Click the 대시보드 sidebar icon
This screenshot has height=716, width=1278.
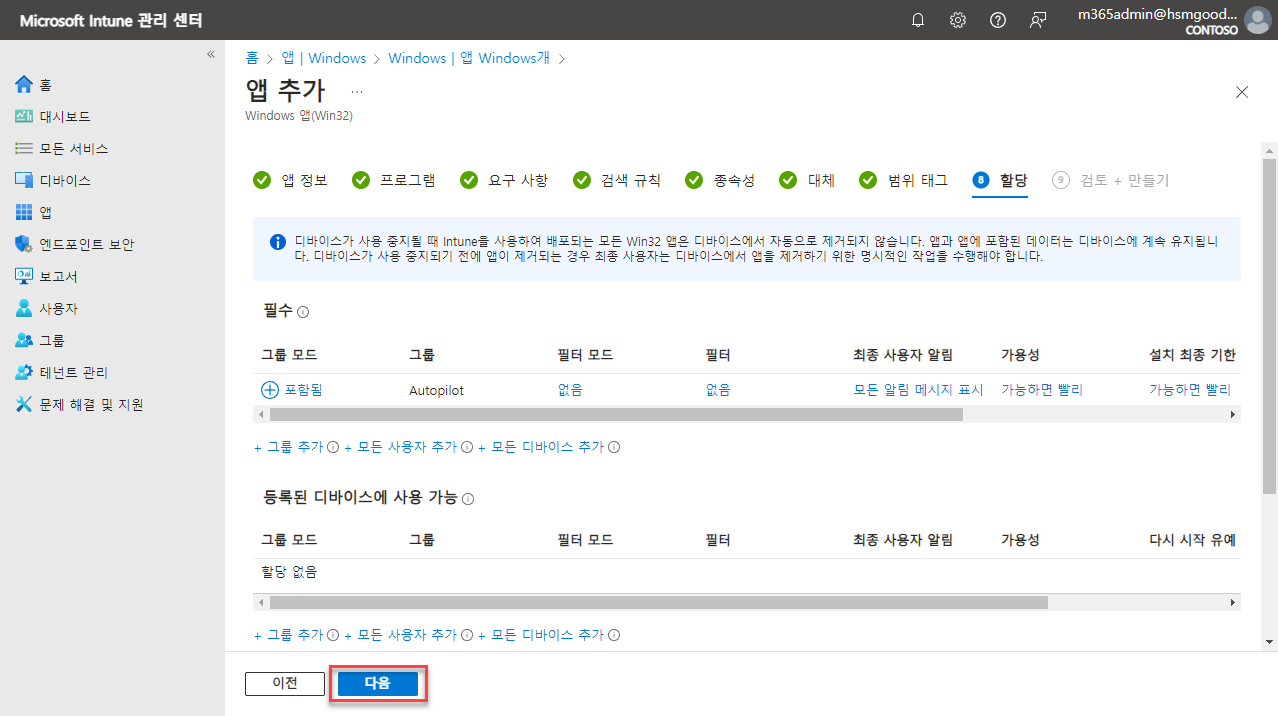point(25,116)
